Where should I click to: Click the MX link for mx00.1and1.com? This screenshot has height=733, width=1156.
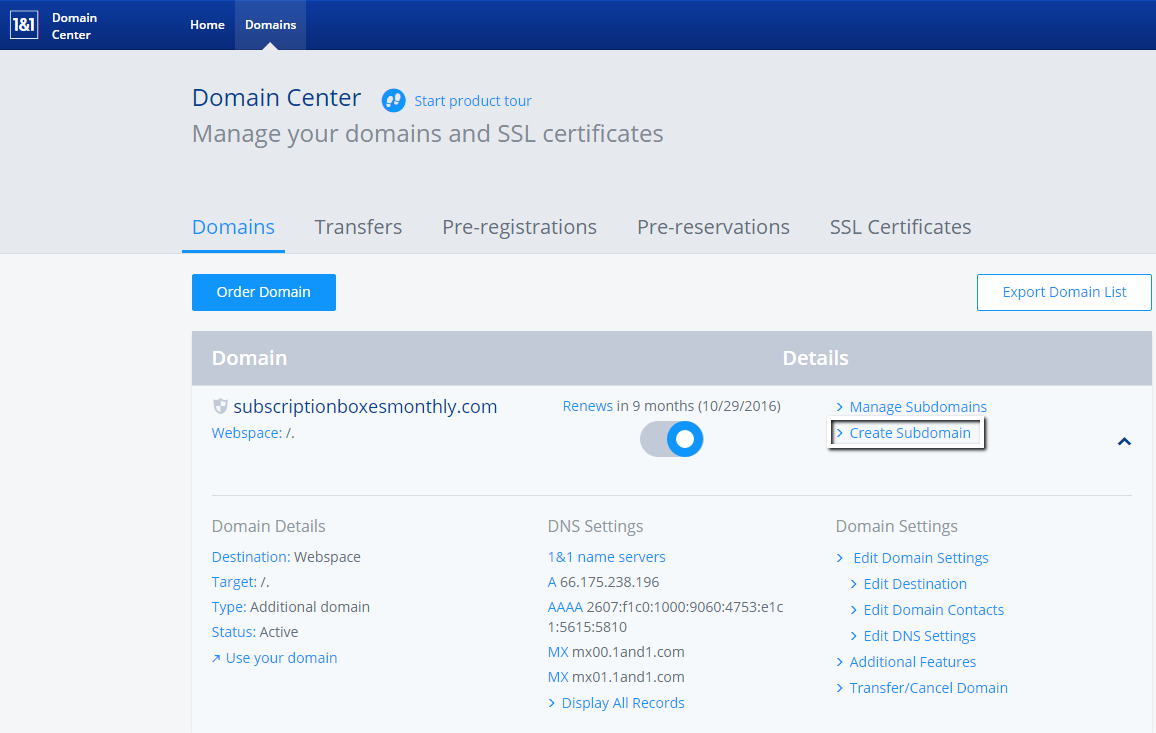[x=558, y=652]
